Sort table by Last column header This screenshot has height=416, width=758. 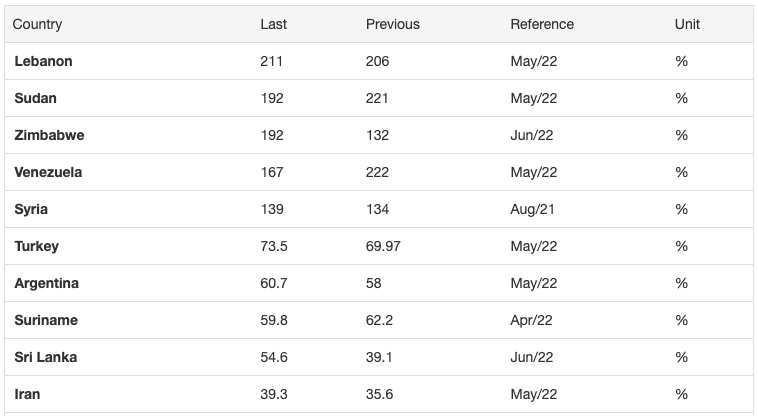pos(274,24)
